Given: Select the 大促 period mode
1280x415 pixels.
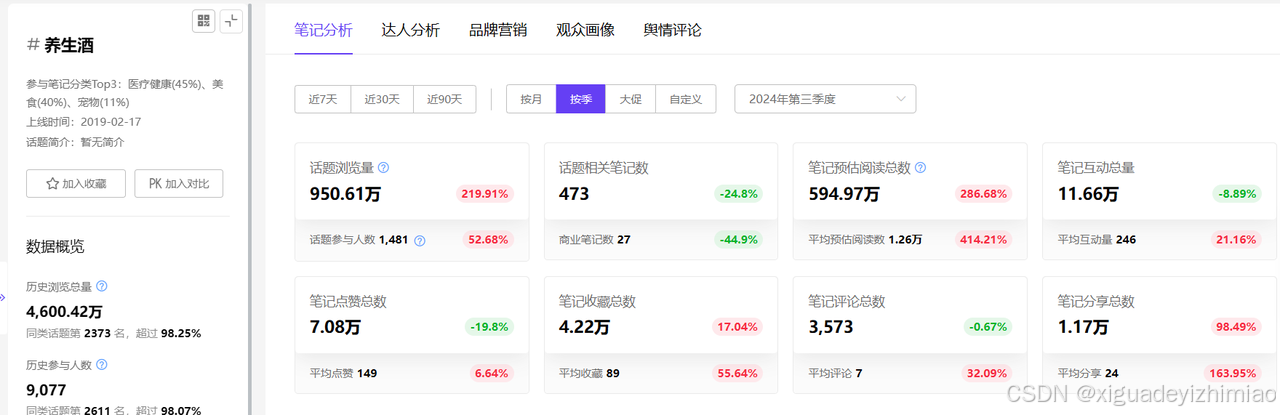Looking at the screenshot, I should (630, 99).
